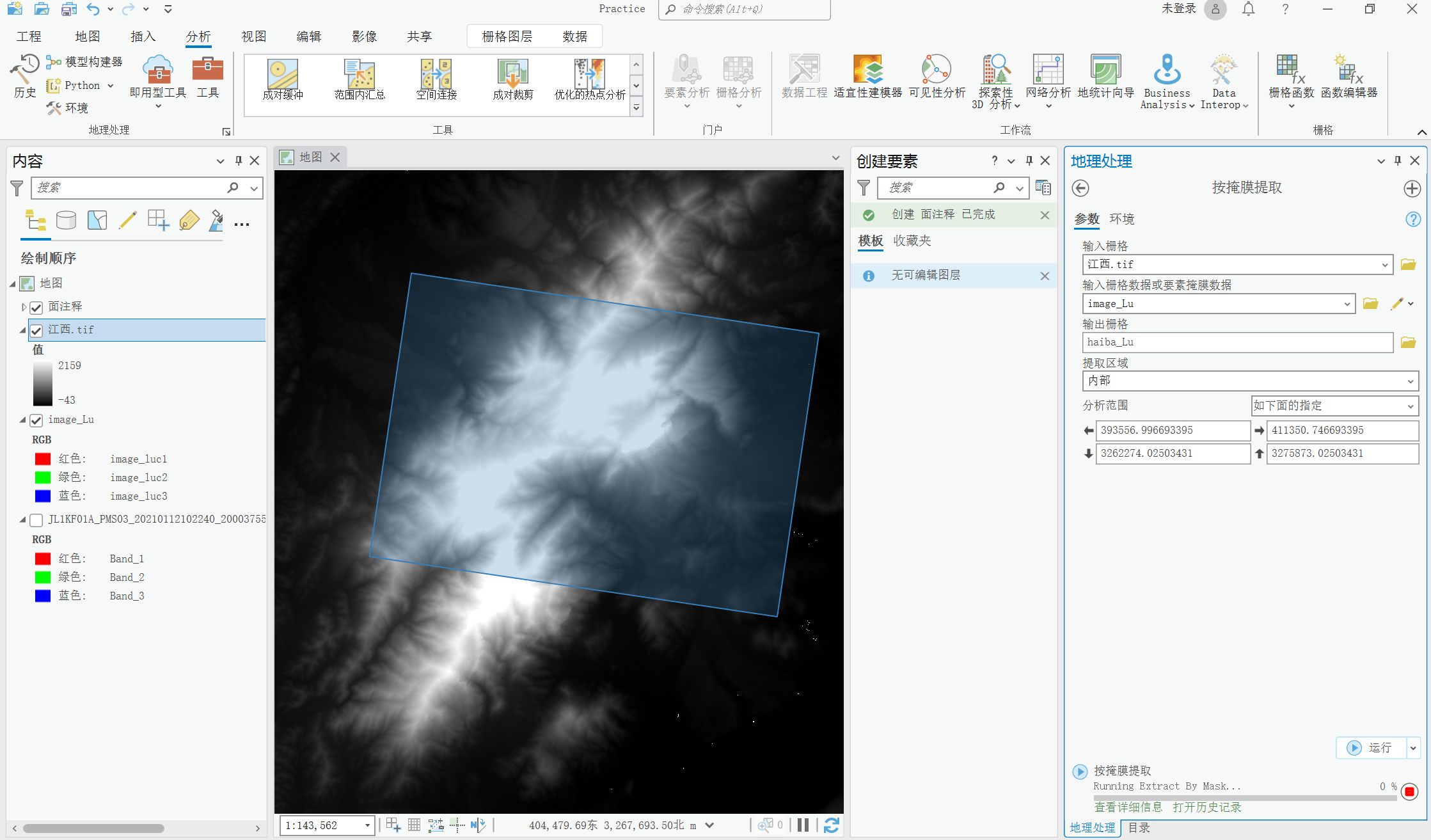Viewport: 1431px width, 840px height.
Task: Toggle visibility of 江西.tif layer
Action: pyautogui.click(x=36, y=331)
